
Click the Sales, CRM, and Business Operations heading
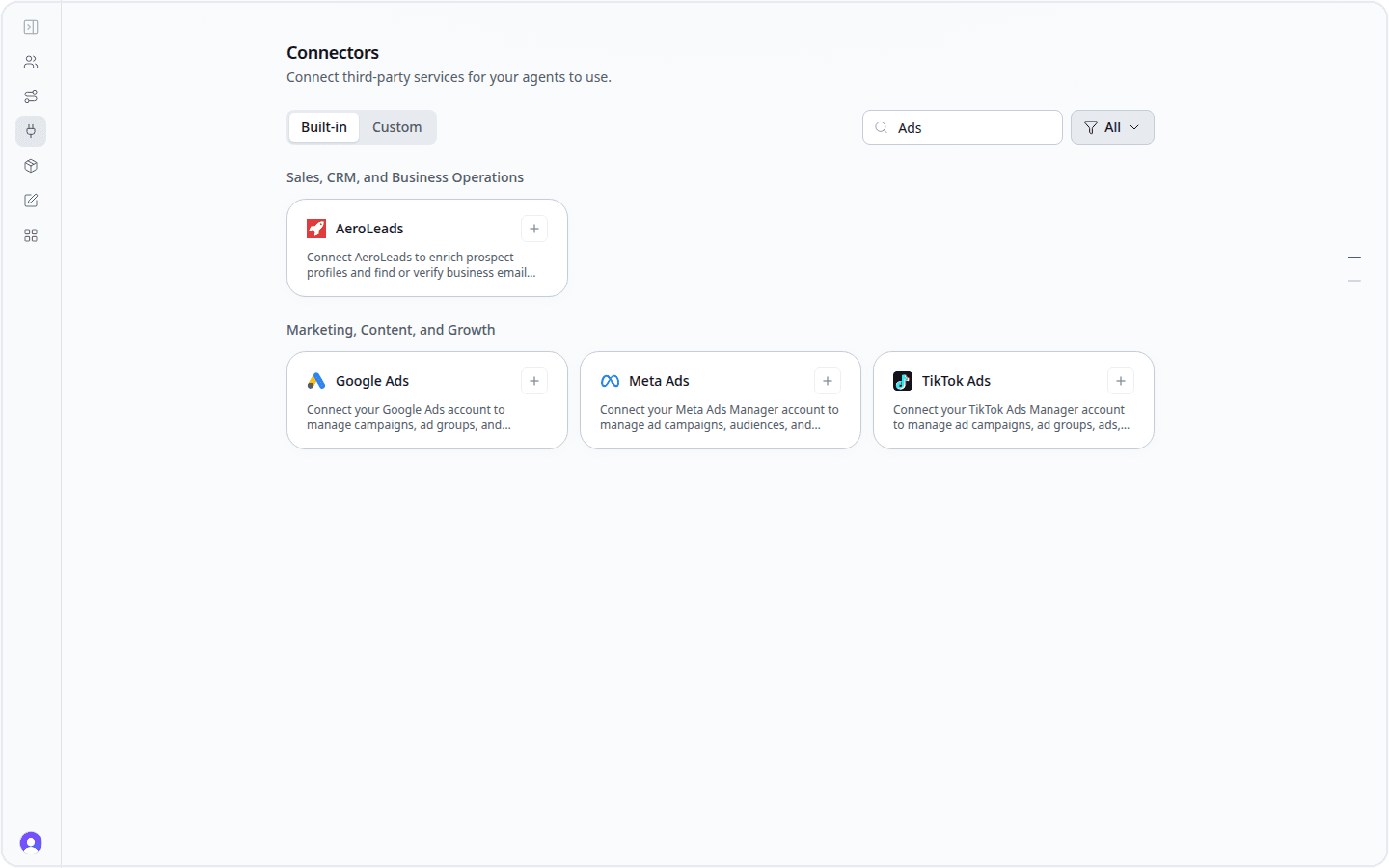(405, 177)
